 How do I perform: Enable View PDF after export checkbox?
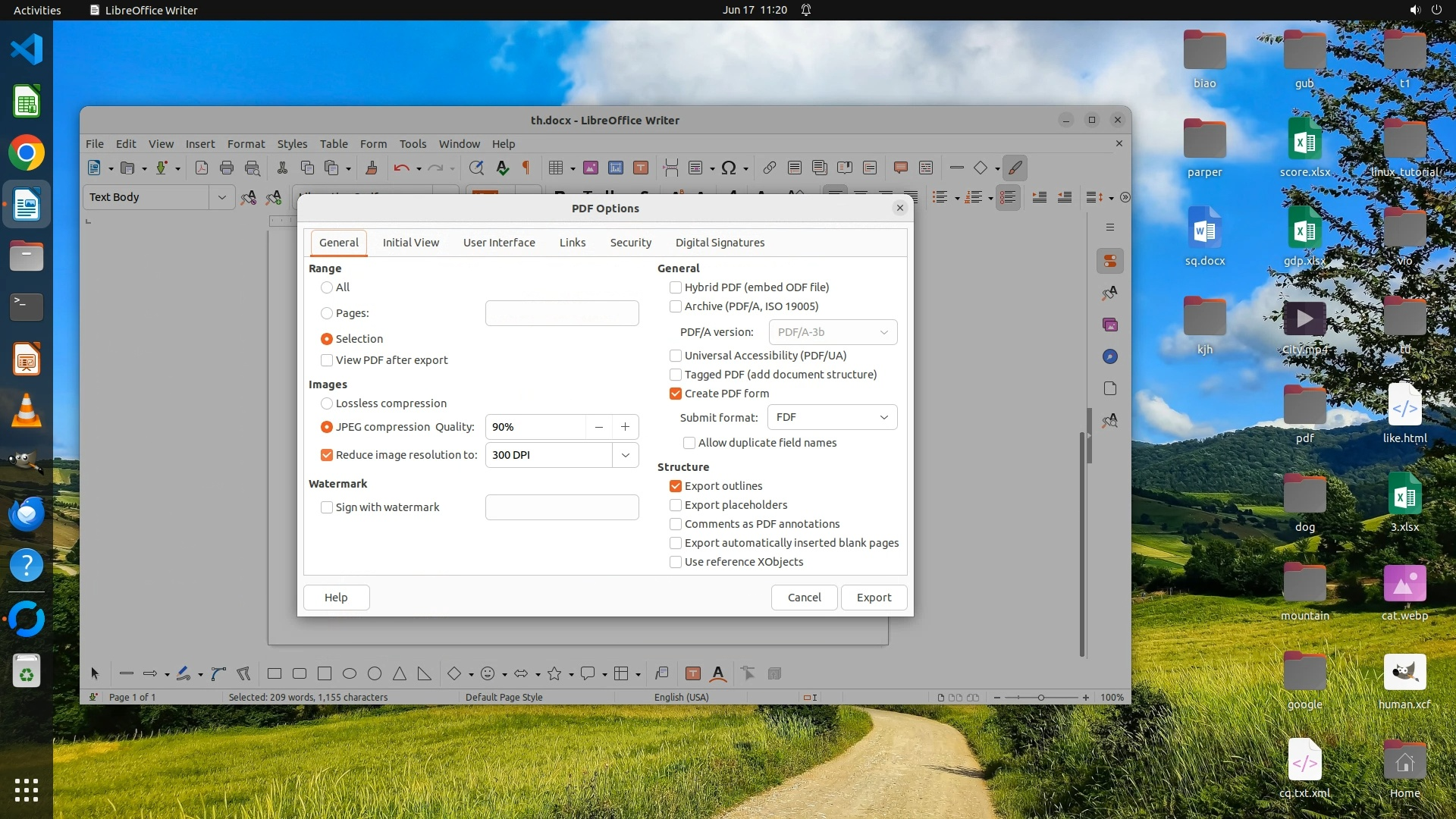point(327,360)
